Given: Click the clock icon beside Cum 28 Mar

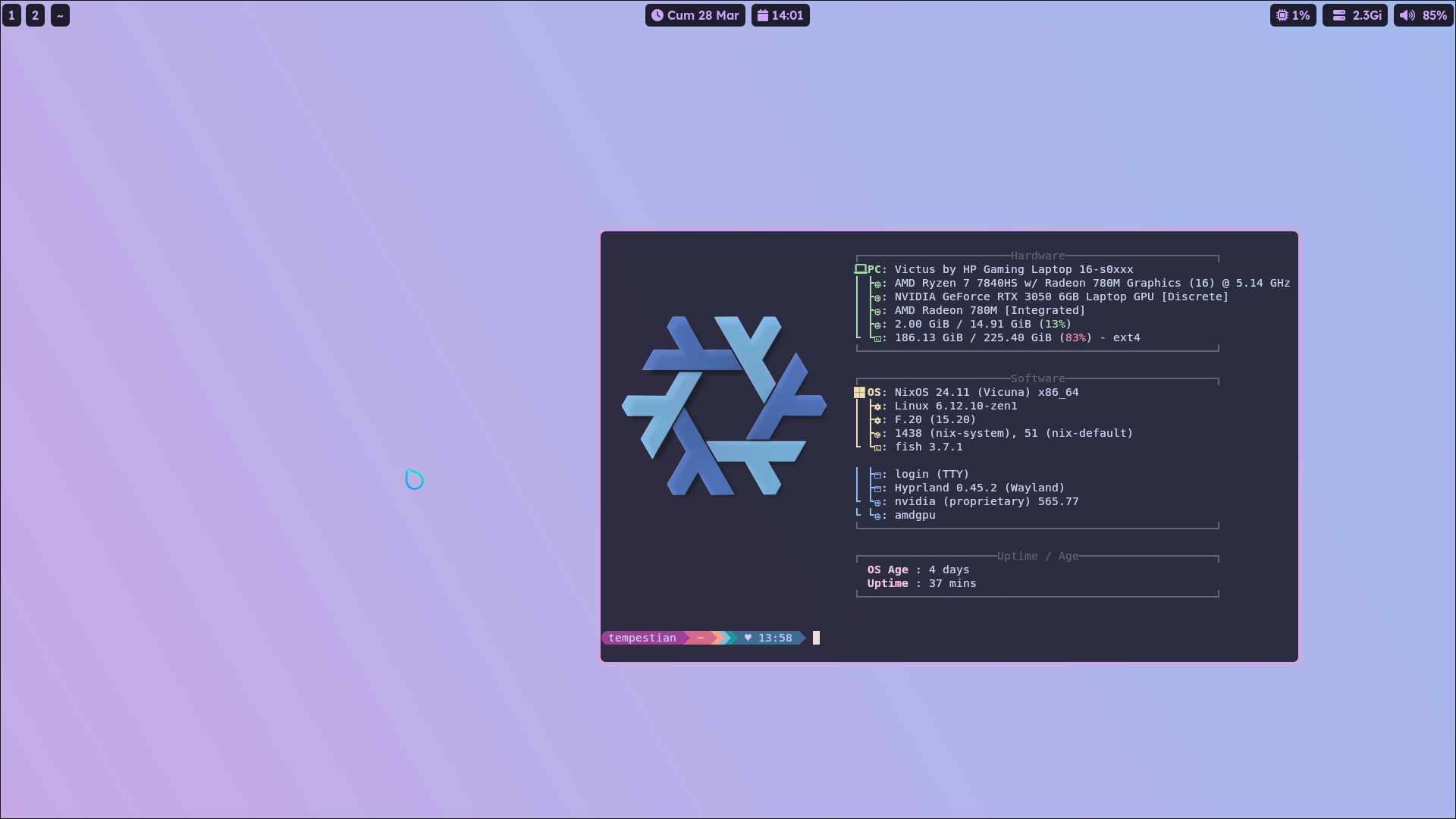Looking at the screenshot, I should click(657, 15).
